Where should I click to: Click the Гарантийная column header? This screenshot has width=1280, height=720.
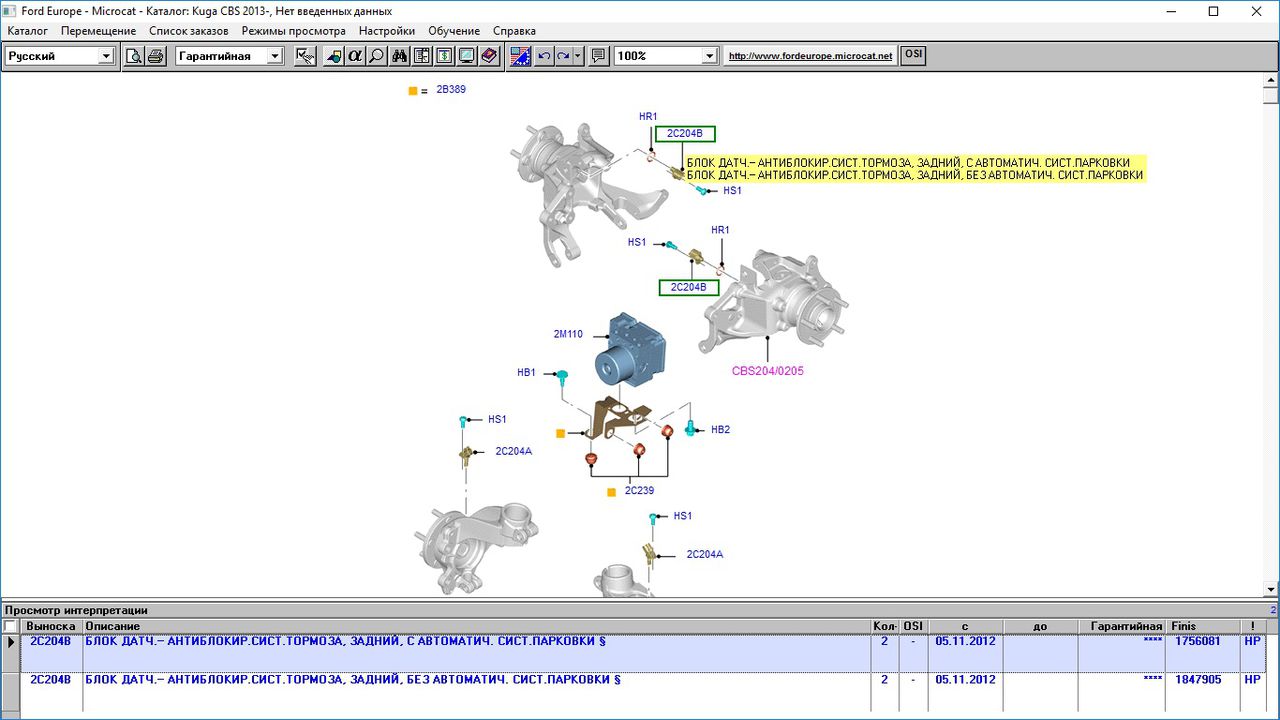1123,626
